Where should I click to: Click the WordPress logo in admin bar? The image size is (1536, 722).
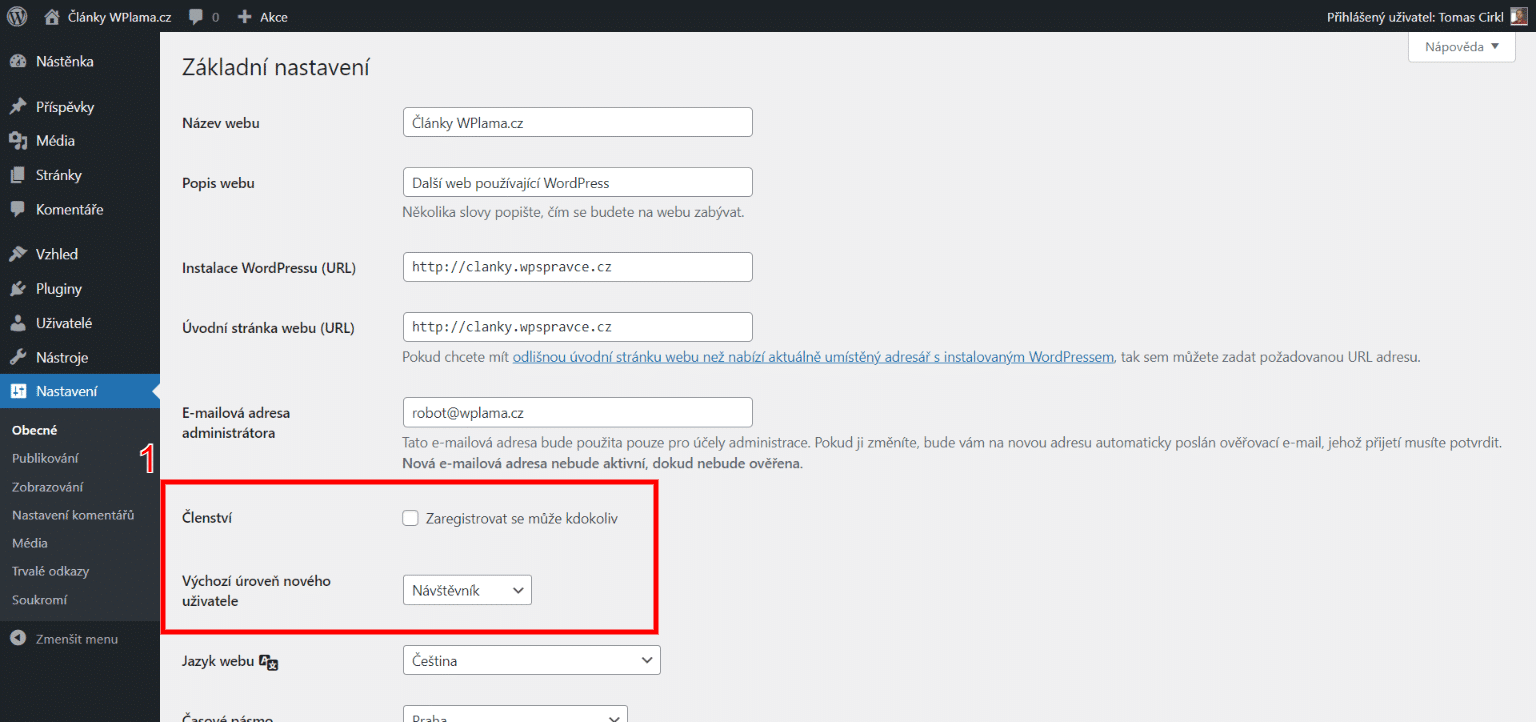point(17,16)
